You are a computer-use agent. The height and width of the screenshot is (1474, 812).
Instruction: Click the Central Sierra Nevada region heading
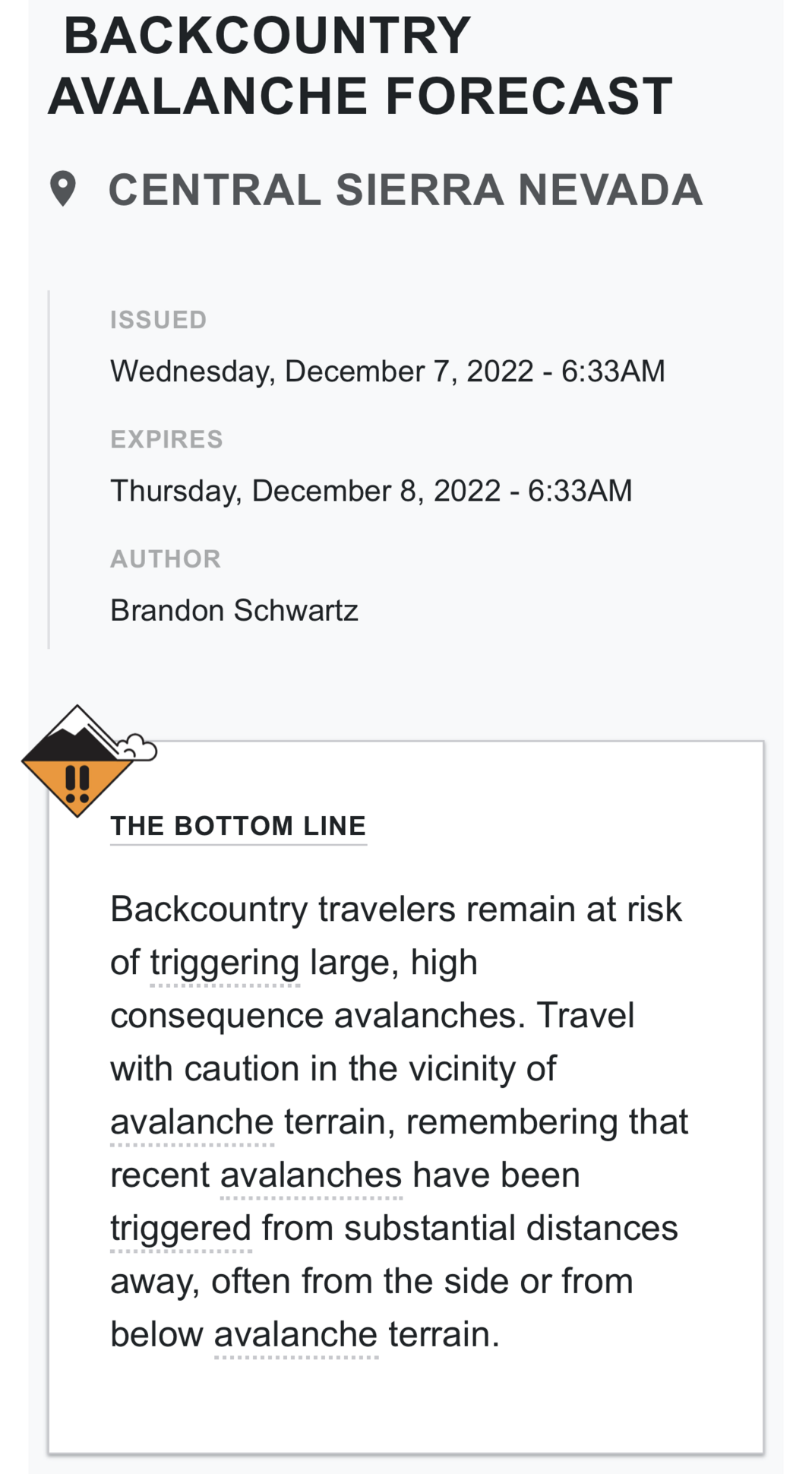pyautogui.click(x=405, y=189)
